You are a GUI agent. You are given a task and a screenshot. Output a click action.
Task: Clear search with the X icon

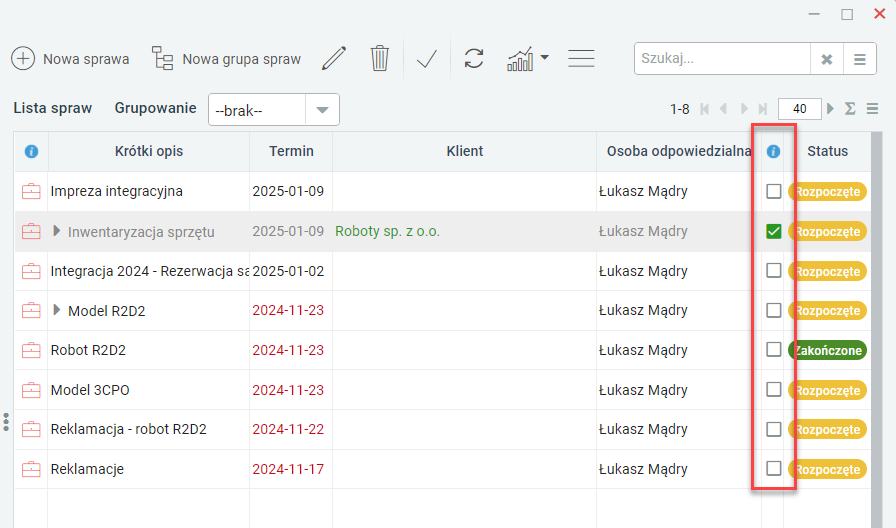tap(826, 59)
